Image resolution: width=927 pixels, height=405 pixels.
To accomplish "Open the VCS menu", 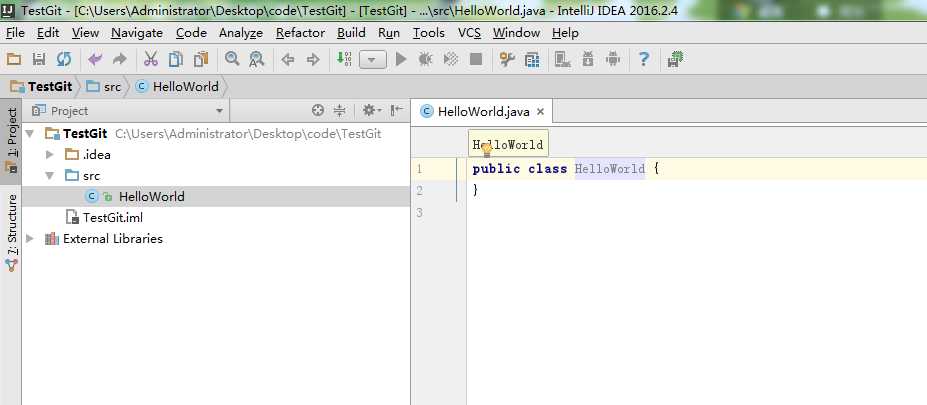I will (x=469, y=33).
